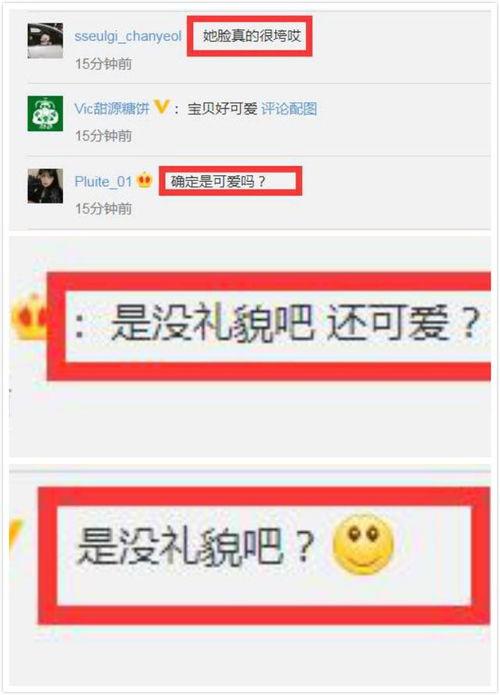
Task: Click the 宝贝好可爱 comment text
Action: tap(222, 109)
